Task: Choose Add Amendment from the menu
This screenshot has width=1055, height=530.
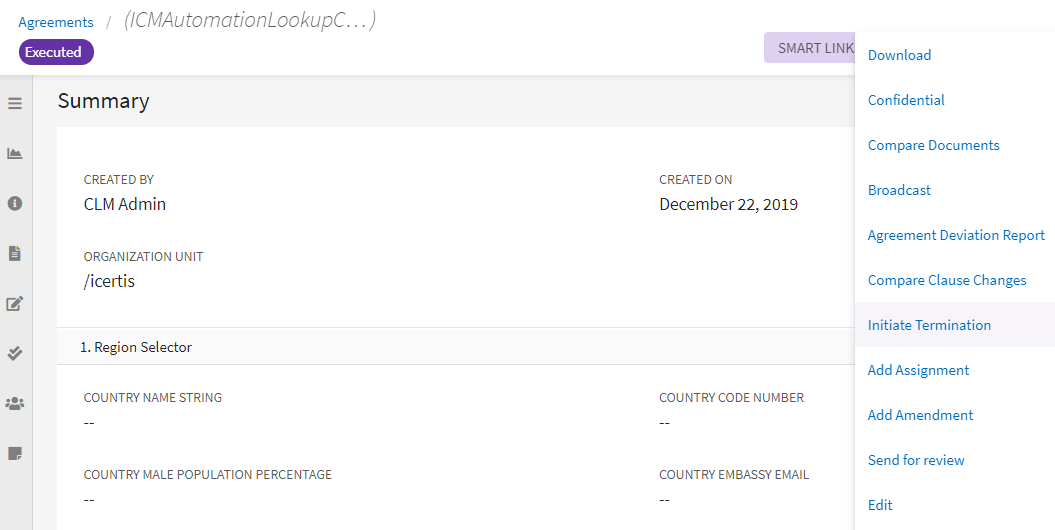Action: pos(920,415)
